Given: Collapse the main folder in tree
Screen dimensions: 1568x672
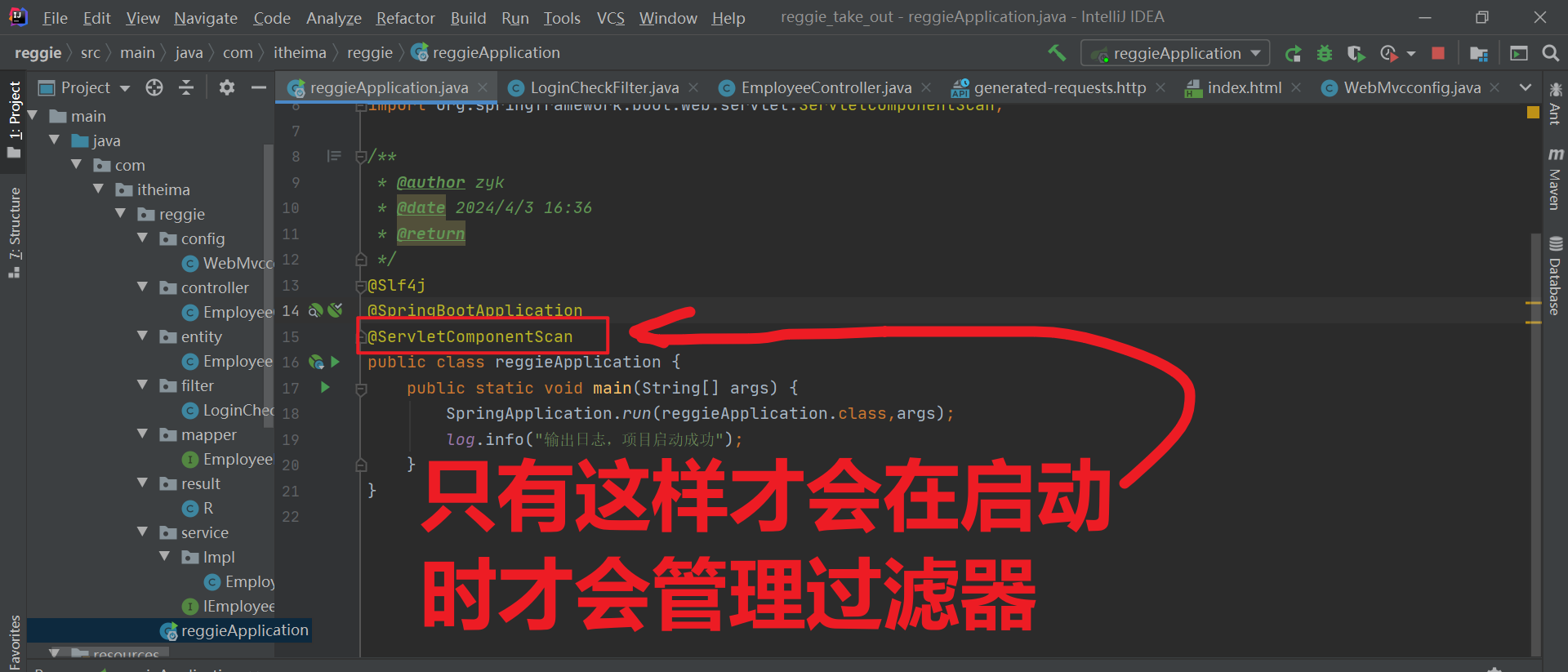Looking at the screenshot, I should coord(33,116).
